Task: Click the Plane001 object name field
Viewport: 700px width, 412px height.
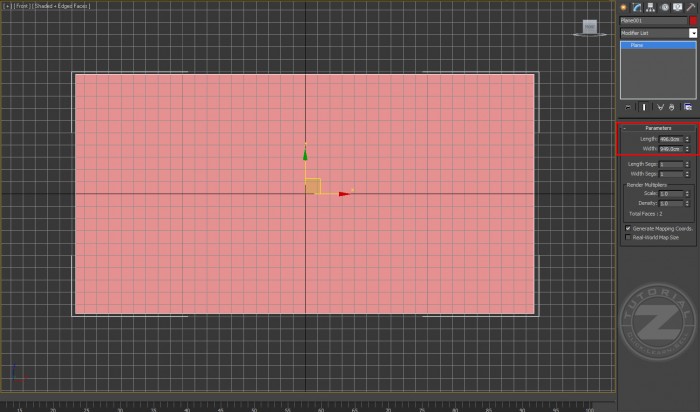Action: (654, 21)
